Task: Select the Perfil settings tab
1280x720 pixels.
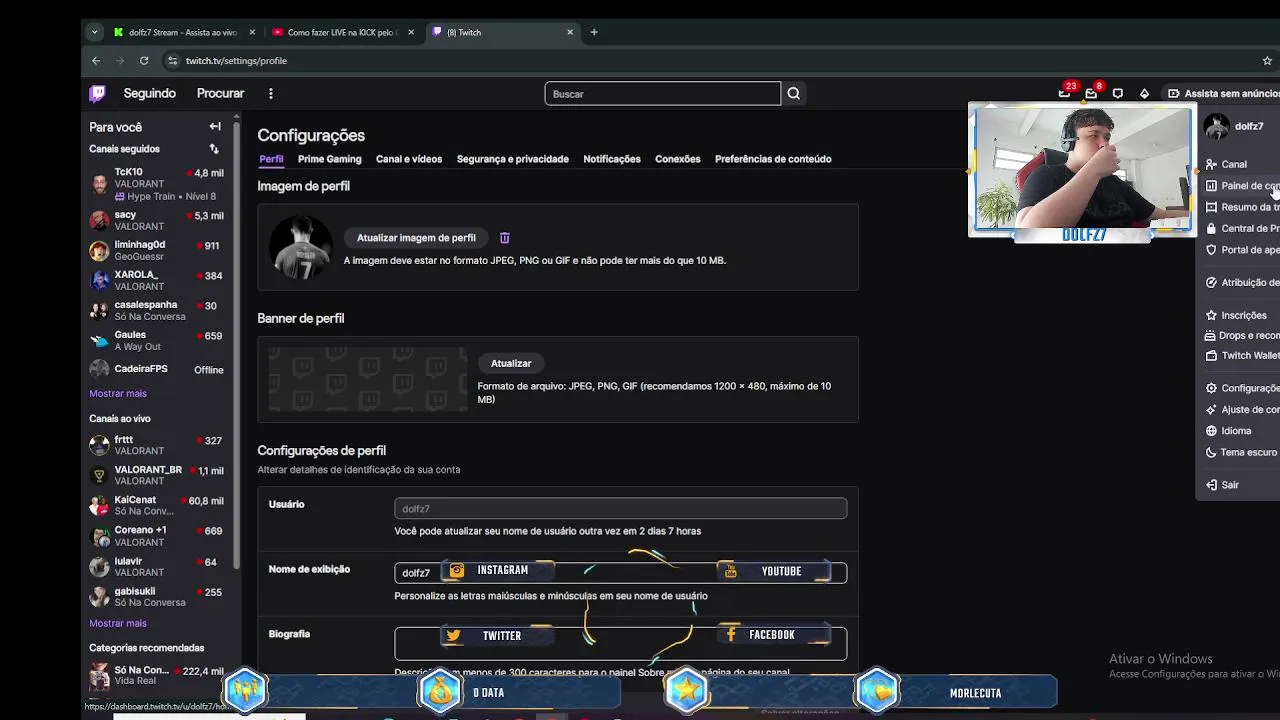Action: tap(271, 159)
